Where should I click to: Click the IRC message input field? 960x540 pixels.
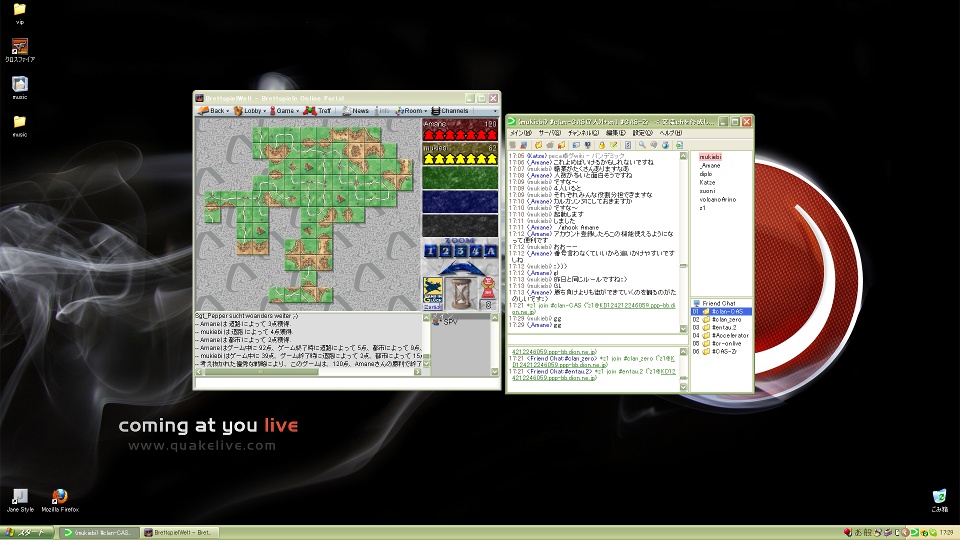pos(597,340)
